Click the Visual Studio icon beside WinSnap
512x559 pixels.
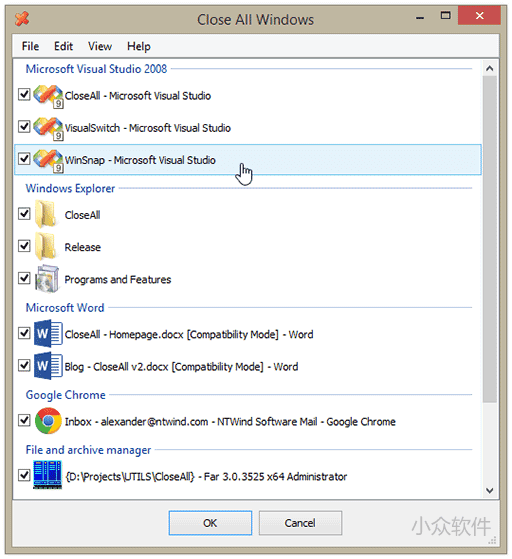(x=48, y=160)
